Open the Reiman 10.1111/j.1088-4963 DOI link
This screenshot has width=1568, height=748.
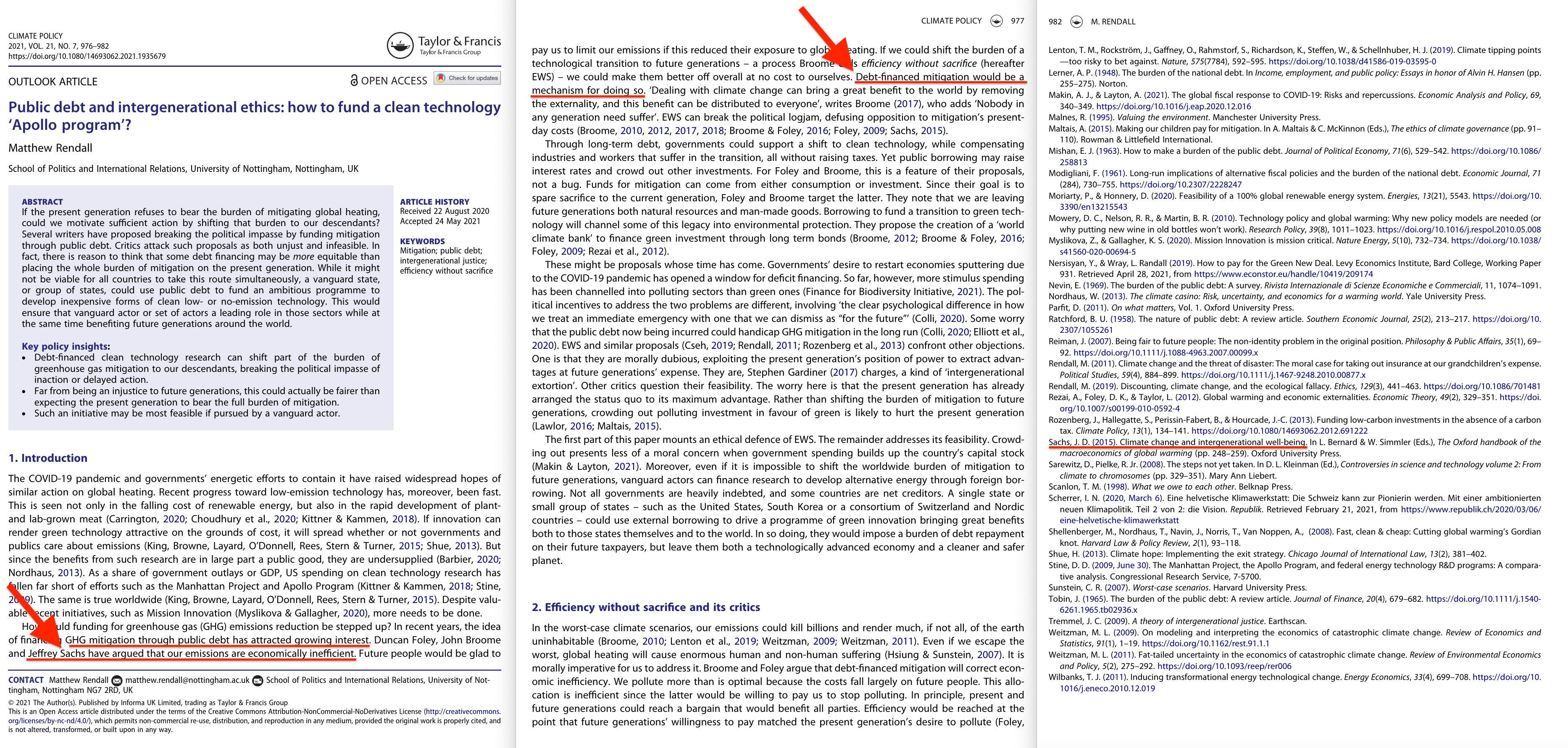tap(1165, 353)
